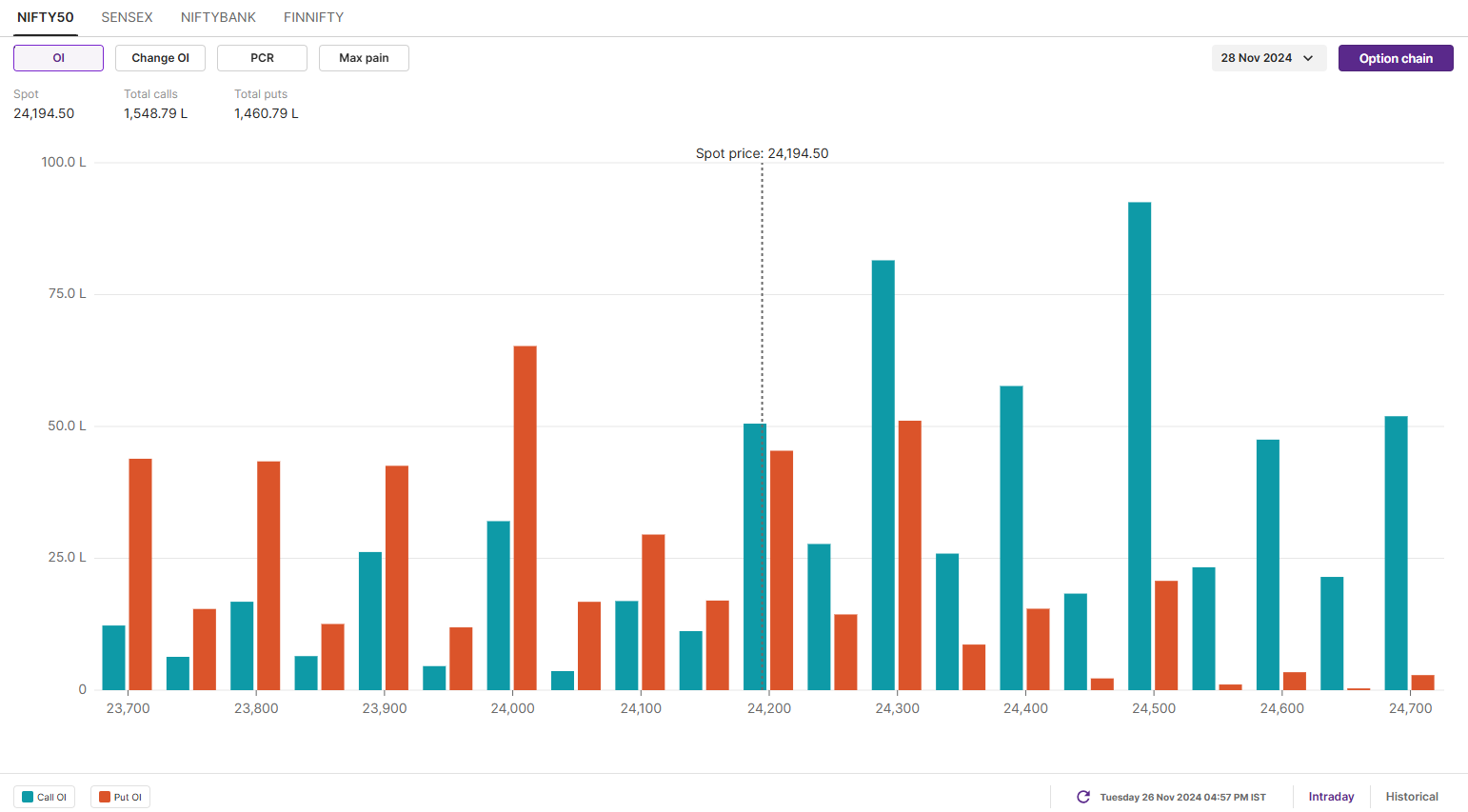Select the Max pain view
1468x812 pixels.
coord(364,58)
